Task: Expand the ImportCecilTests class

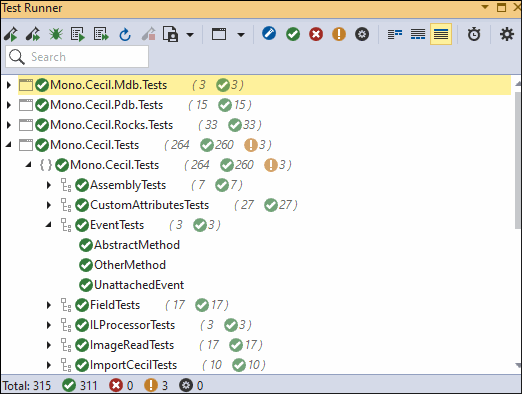Action: 49,365
